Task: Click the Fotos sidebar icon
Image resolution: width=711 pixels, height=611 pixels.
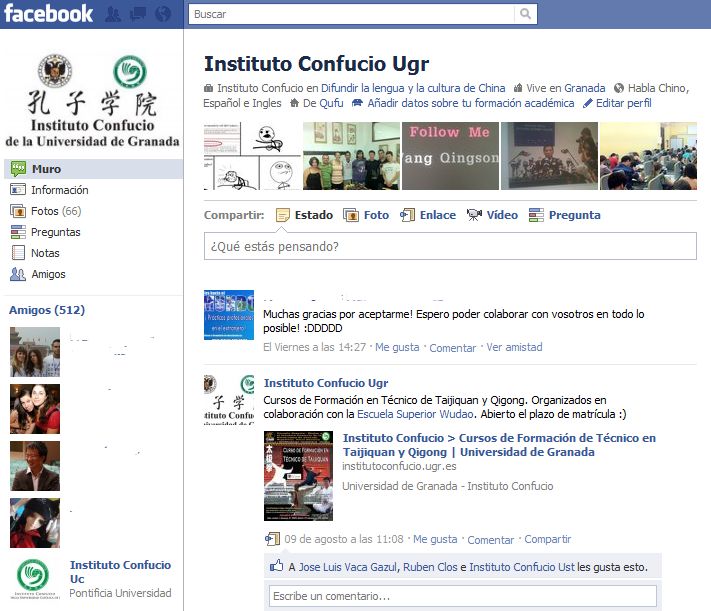Action: 18,211
